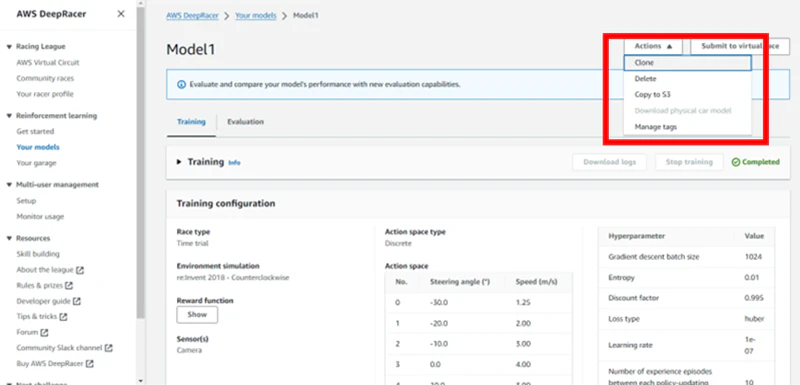Viewport: 800px width, 385px height.
Task: Click Submit to virtual race button
Action: 740,46
